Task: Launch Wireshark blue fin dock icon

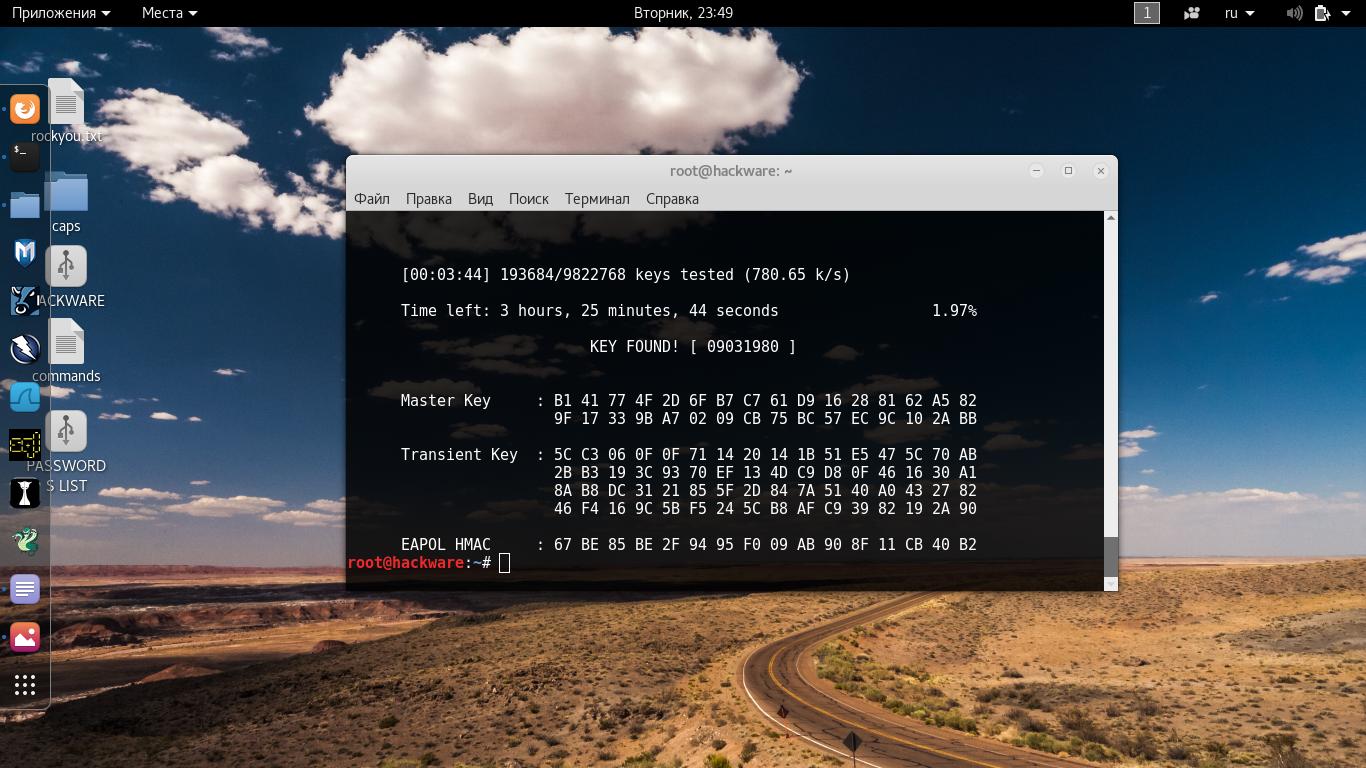Action: point(25,397)
